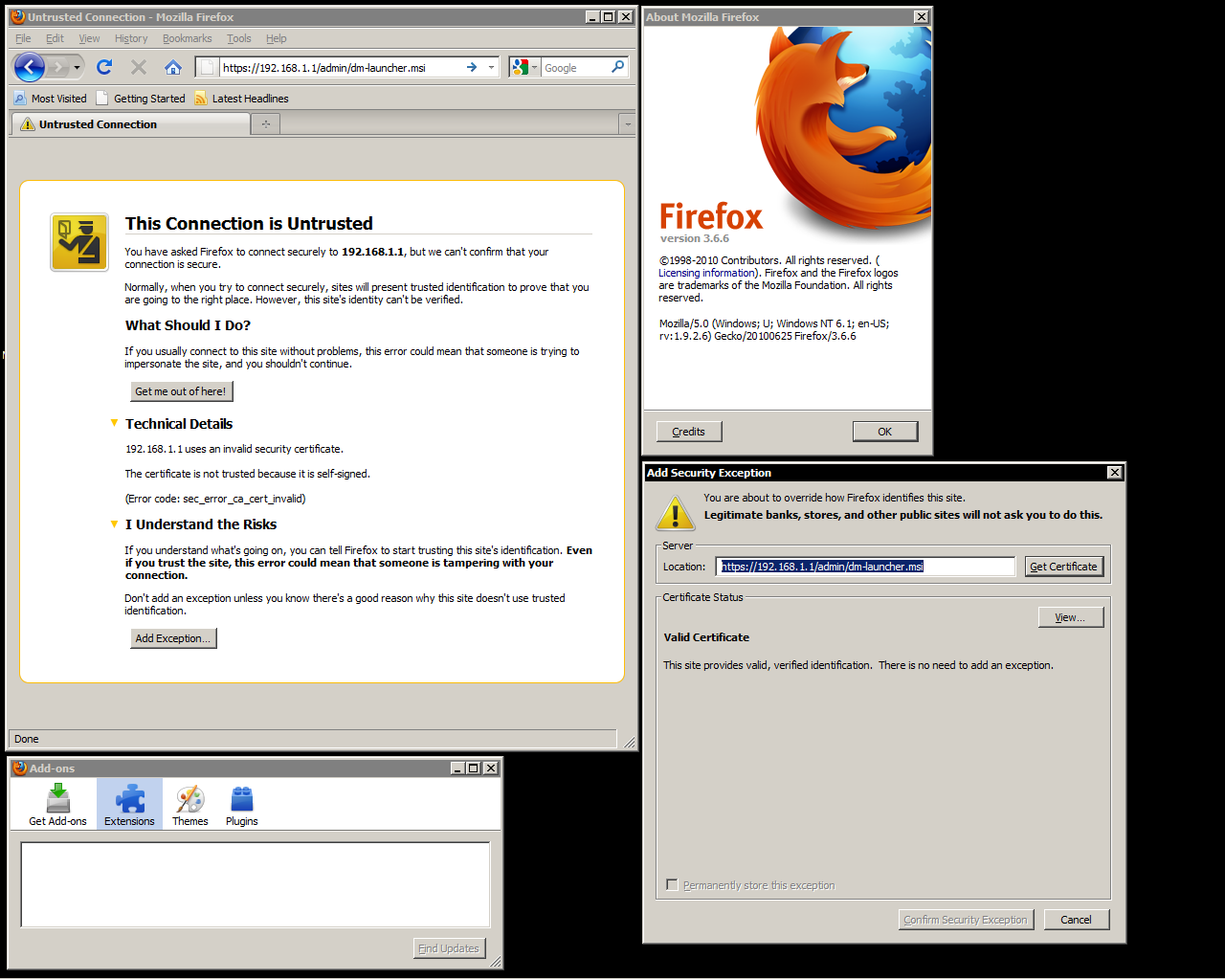Open the address bar history dropdown
The height and width of the screenshot is (980, 1225).
tap(492, 67)
